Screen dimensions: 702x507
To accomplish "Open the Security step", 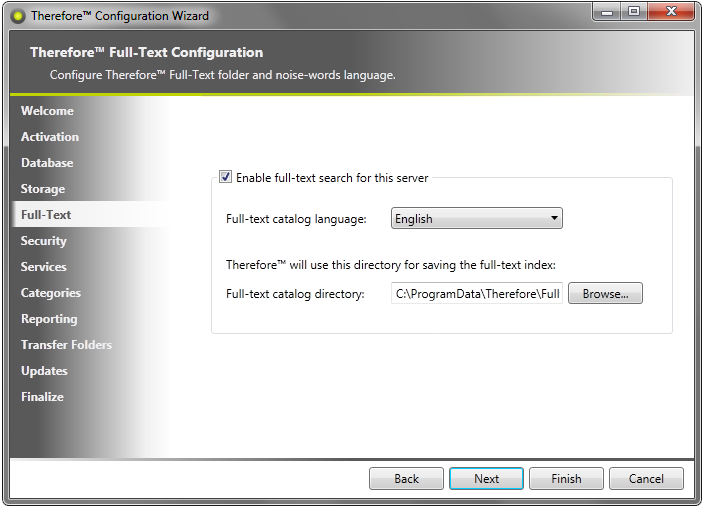I will click(43, 241).
